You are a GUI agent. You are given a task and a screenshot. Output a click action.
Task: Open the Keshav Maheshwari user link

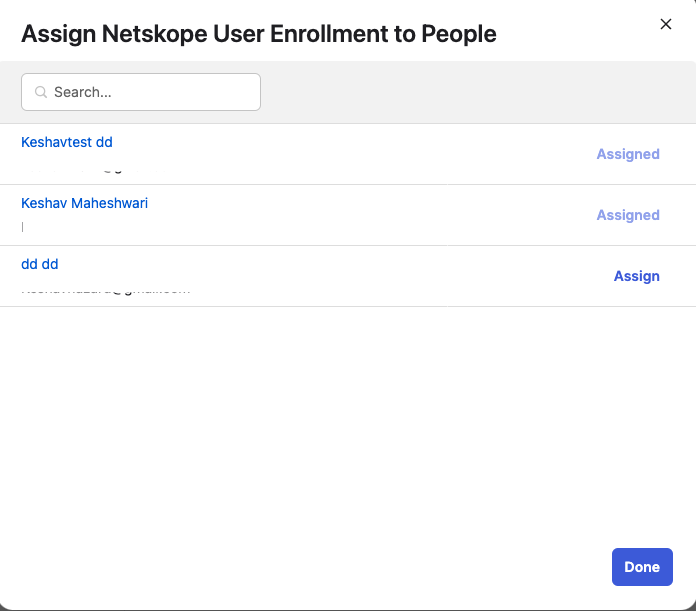point(84,203)
